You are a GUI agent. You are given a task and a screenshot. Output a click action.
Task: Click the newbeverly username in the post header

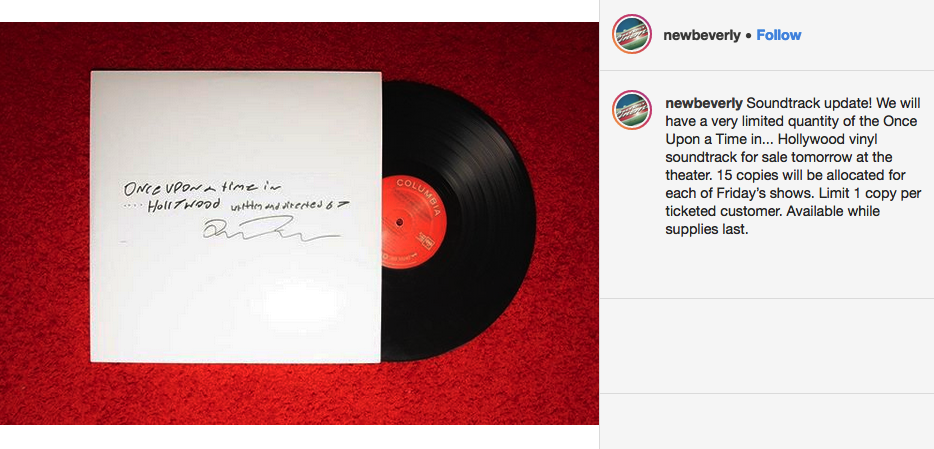(702, 35)
